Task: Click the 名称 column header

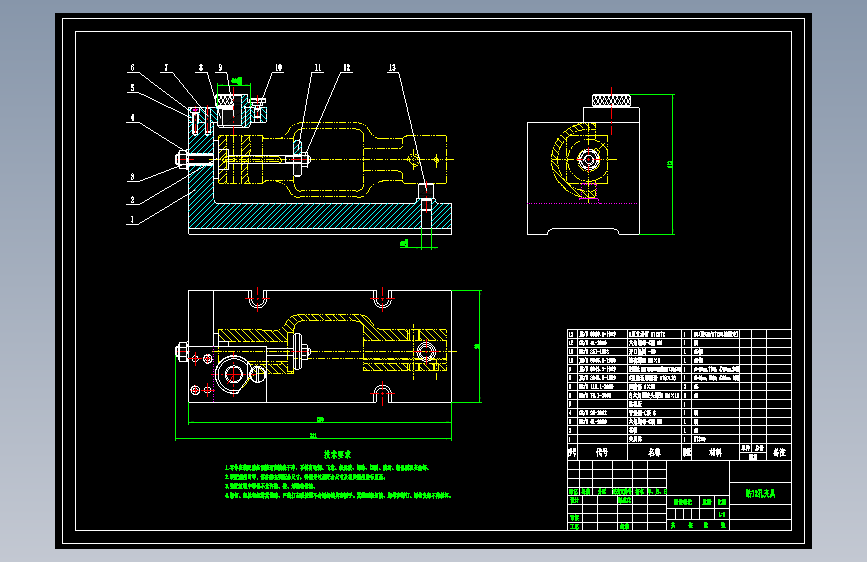Action: (x=655, y=452)
